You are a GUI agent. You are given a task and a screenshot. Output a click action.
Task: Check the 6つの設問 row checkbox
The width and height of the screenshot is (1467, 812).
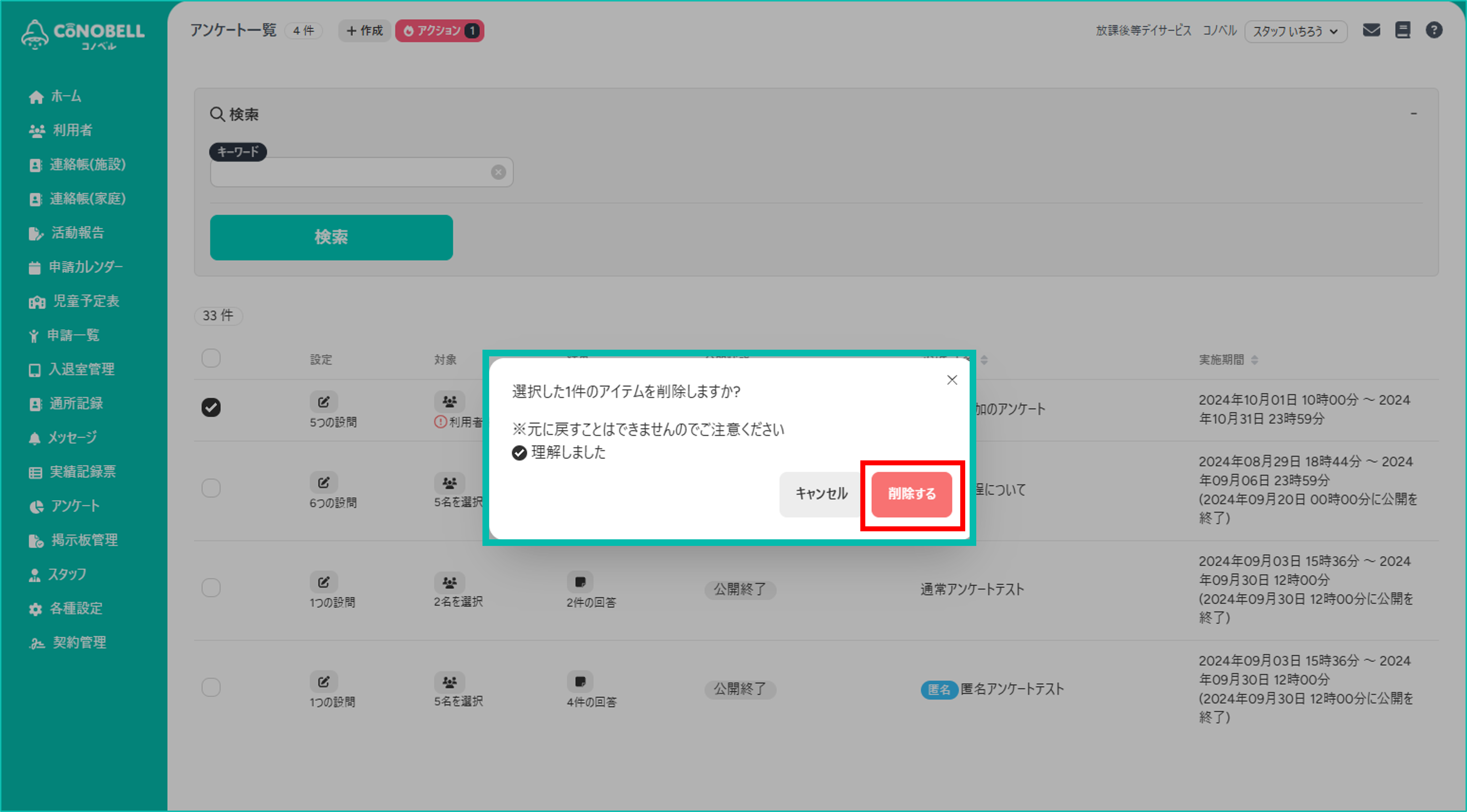[211, 489]
